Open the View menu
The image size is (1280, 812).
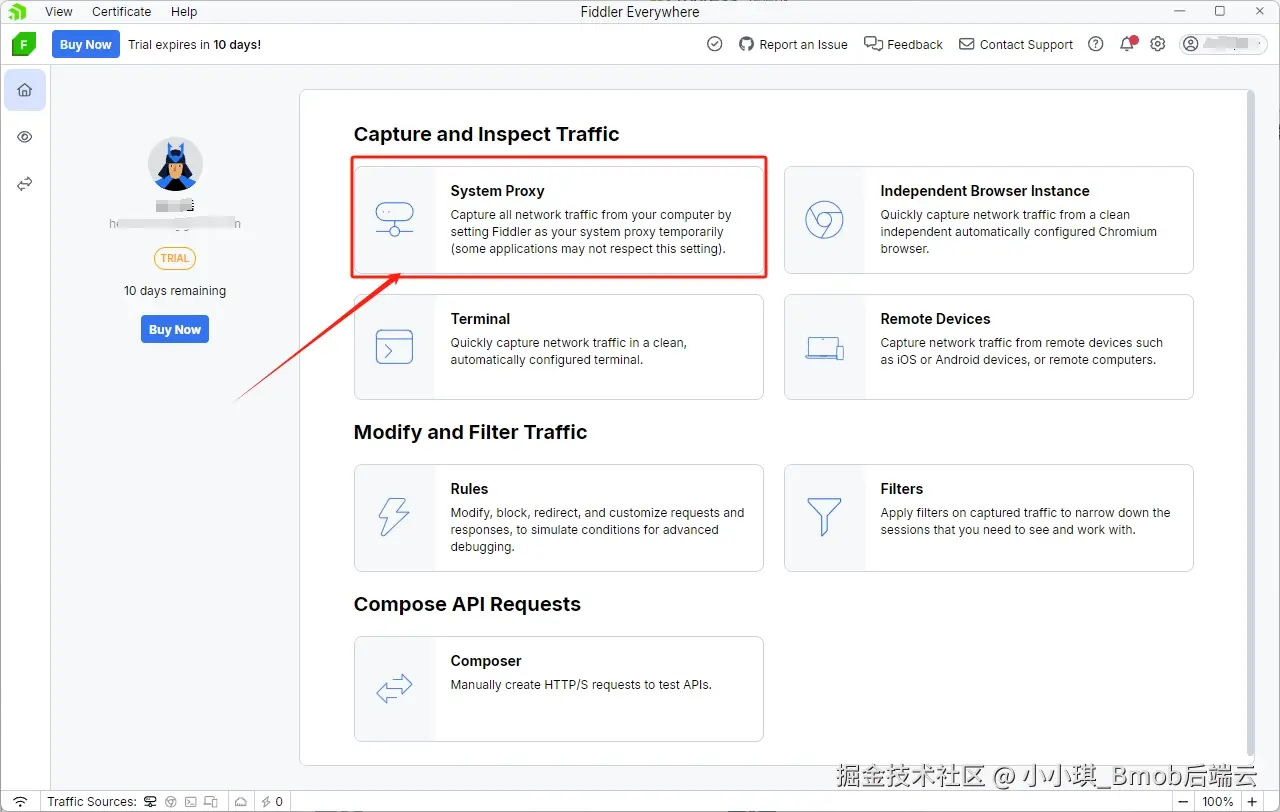(x=59, y=11)
